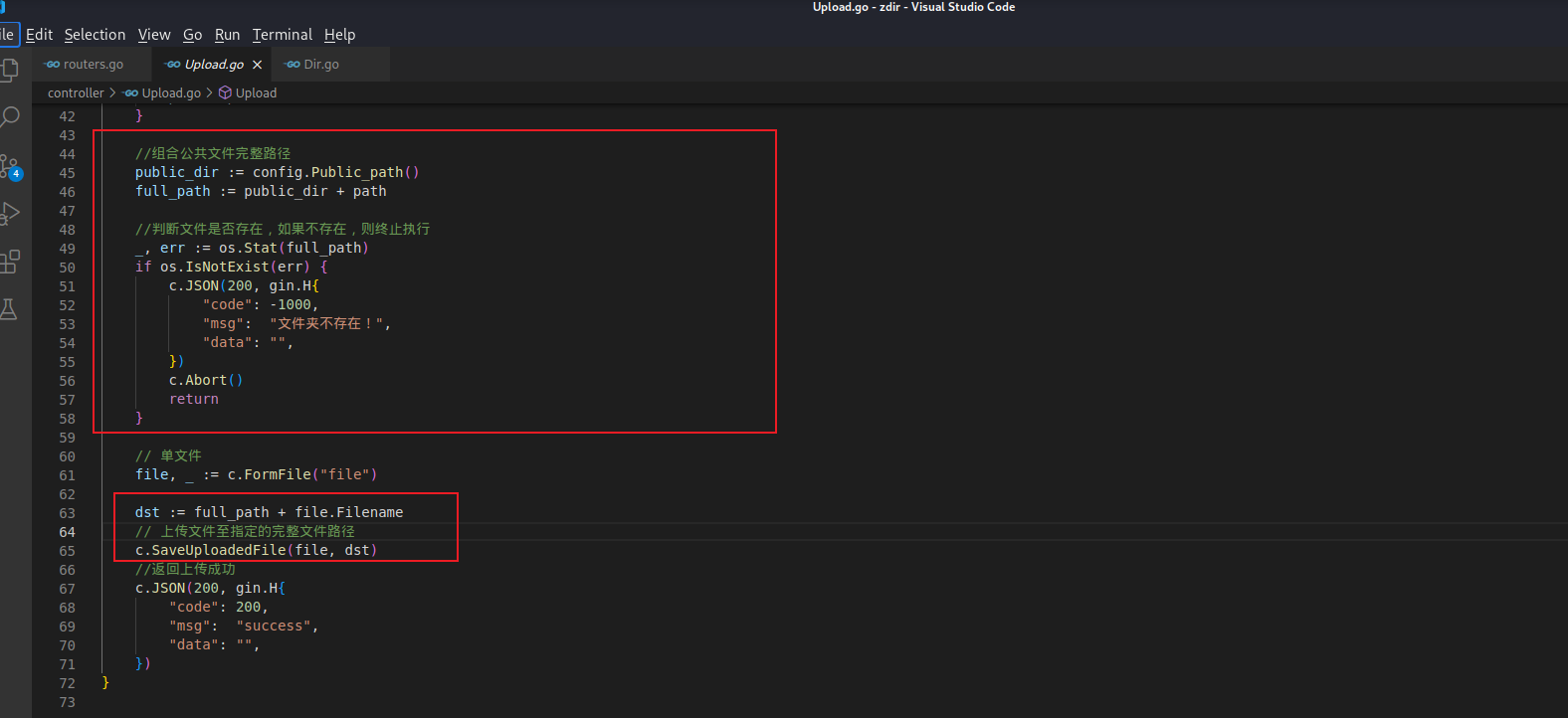Expand the Upload function breadcrumb
Viewport: 1568px width, 718px height.
(256, 92)
